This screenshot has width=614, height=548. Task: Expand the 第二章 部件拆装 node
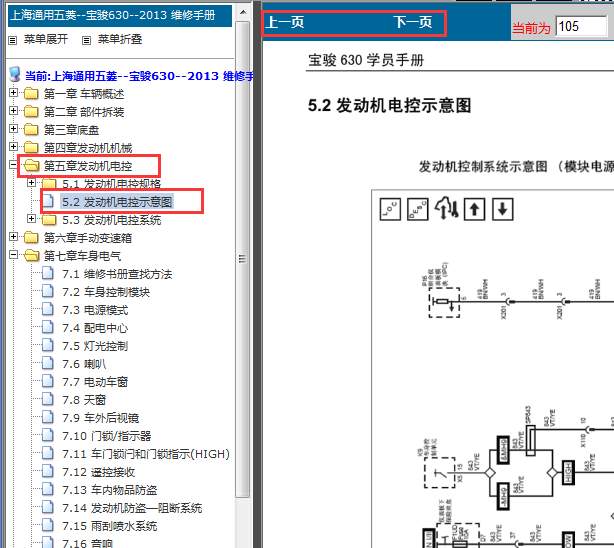[x=13, y=111]
